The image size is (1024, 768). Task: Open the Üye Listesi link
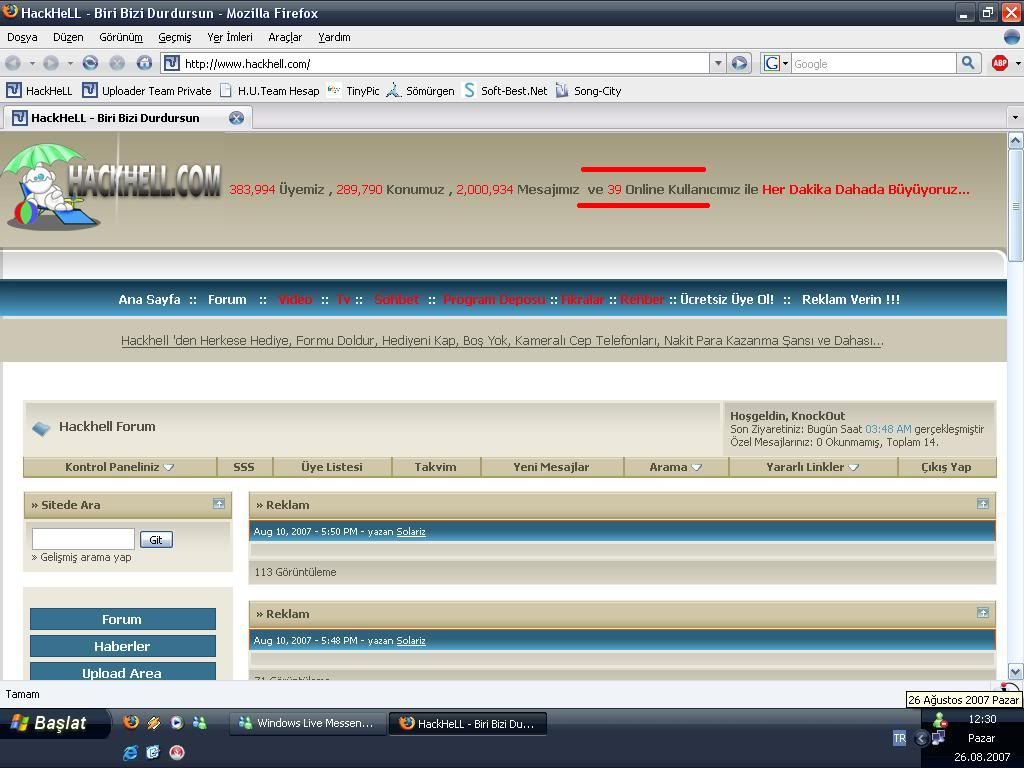[x=332, y=467]
